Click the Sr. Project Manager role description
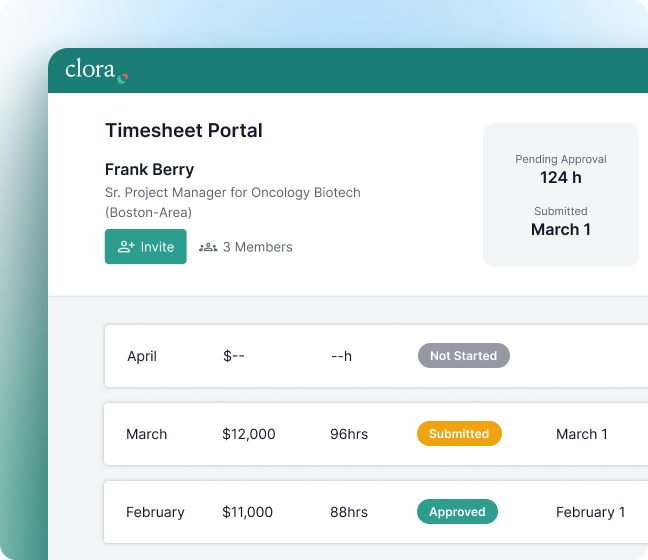The width and height of the screenshot is (648, 560). tap(233, 193)
